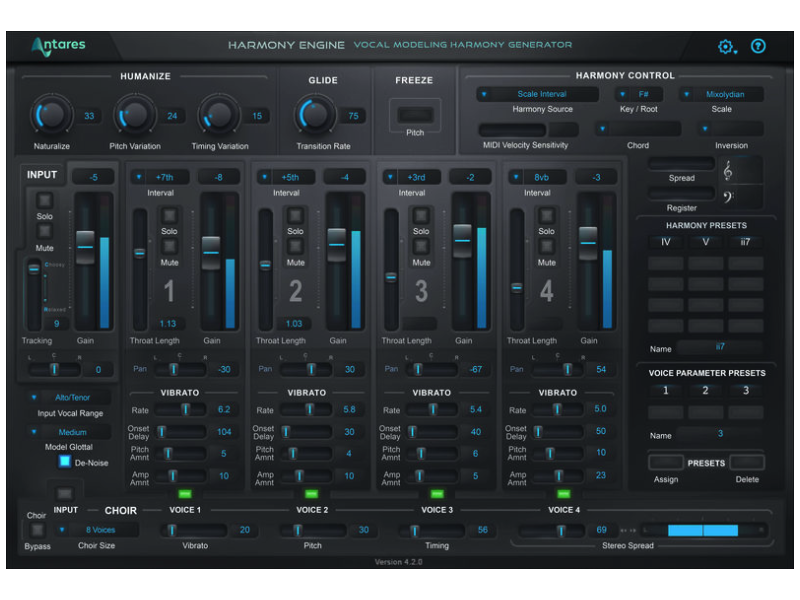
Task: Open the Mixolydian Scale dropdown
Action: (721, 94)
